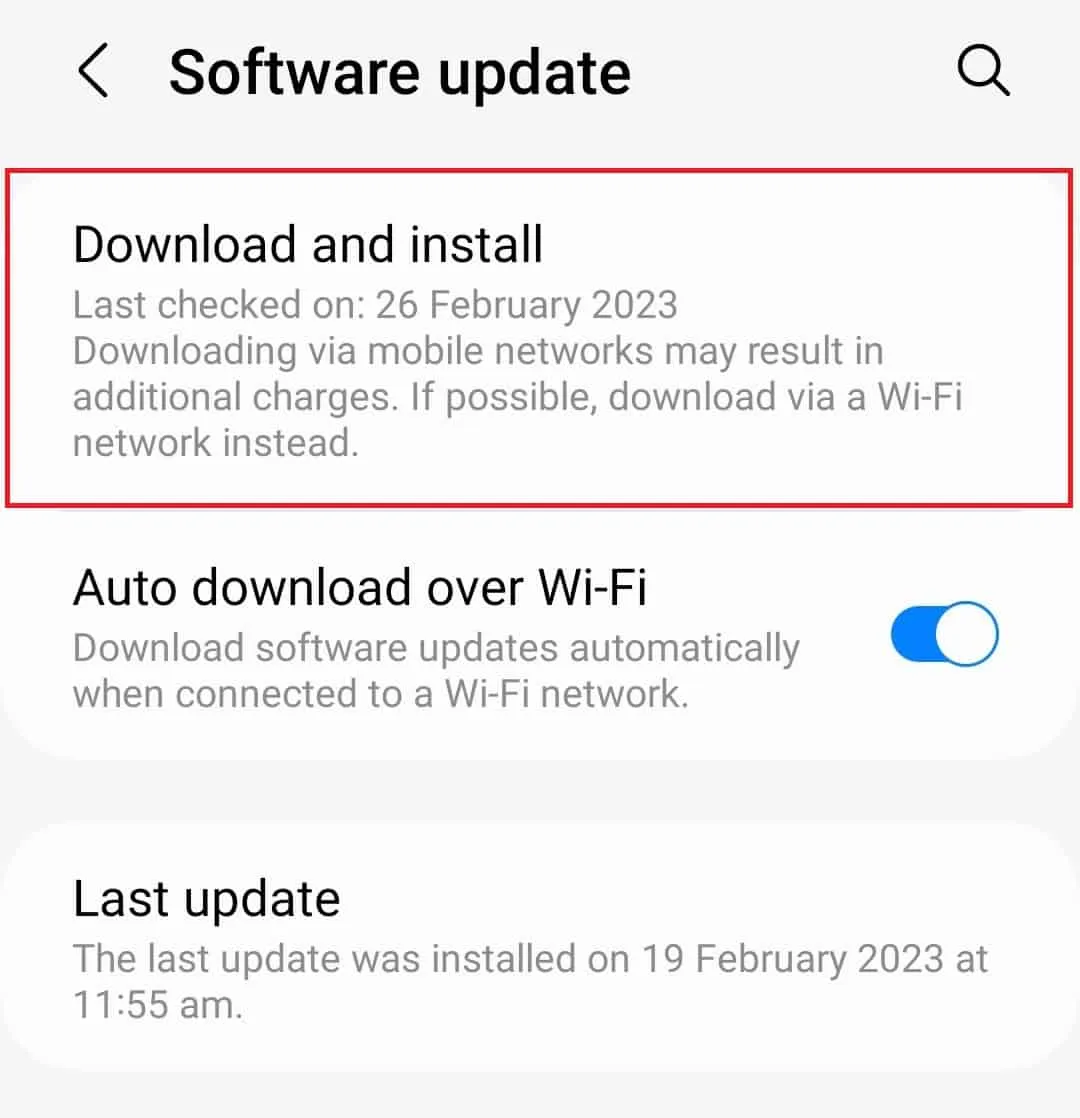Click the 'network instead.' line of warning
1080x1118 pixels.
point(215,443)
